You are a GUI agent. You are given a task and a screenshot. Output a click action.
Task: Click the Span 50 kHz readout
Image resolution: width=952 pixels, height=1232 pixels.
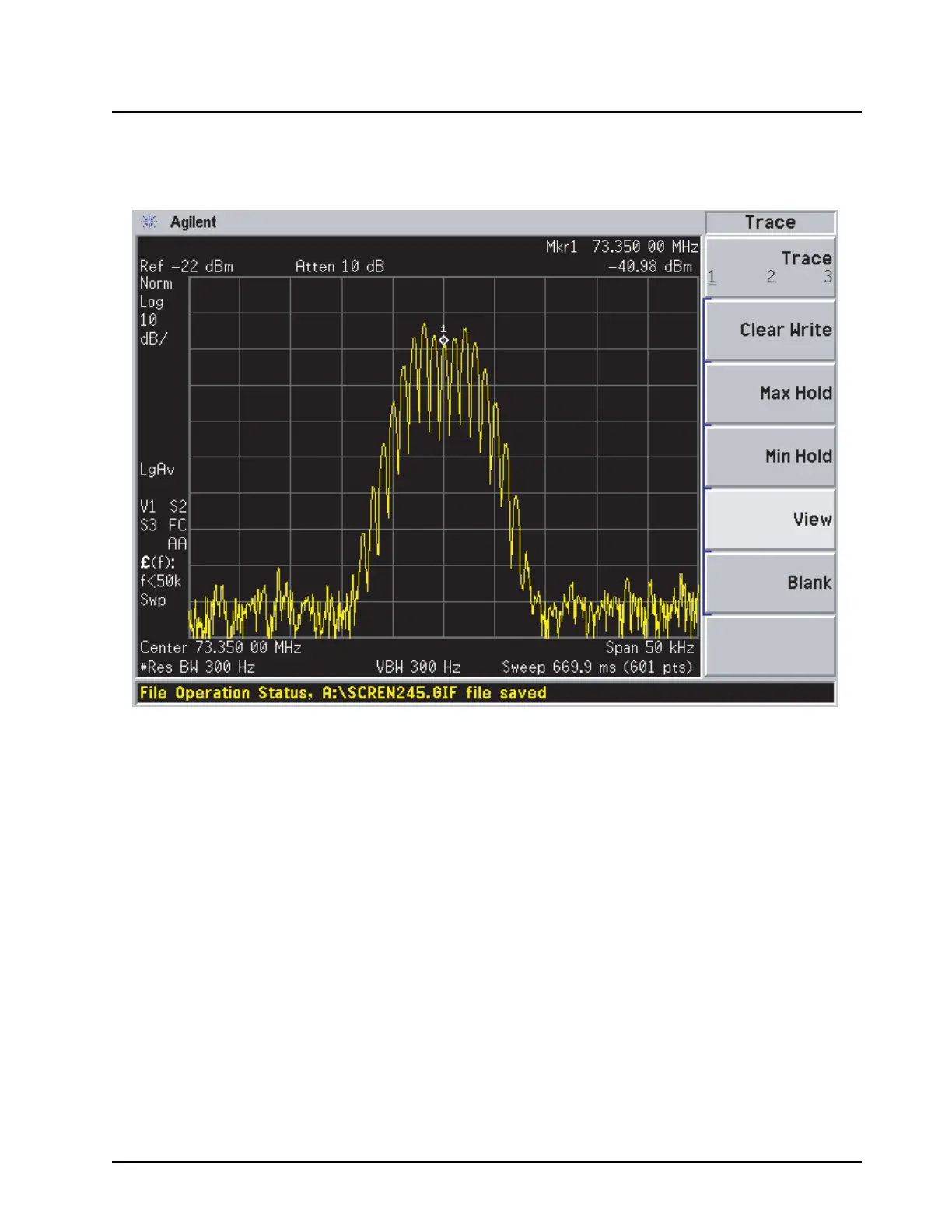649,648
